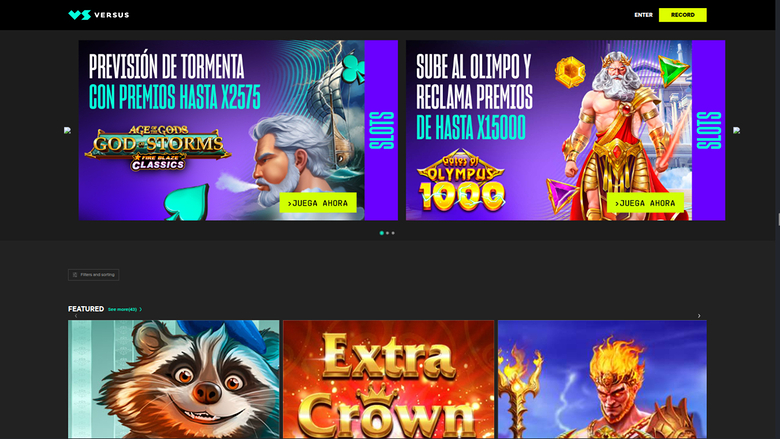
Task: Go to previous banner with left arrow
Action: [x=68, y=130]
